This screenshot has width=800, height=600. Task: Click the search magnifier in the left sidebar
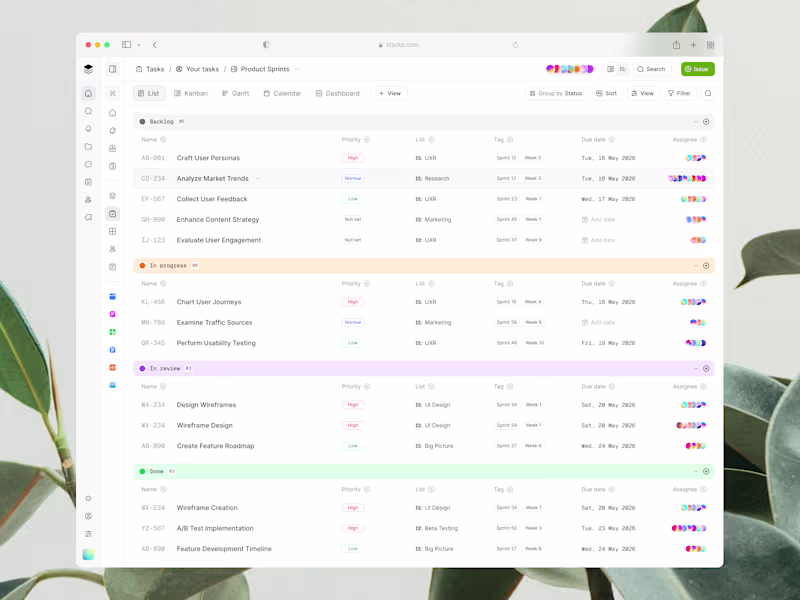coord(88,111)
